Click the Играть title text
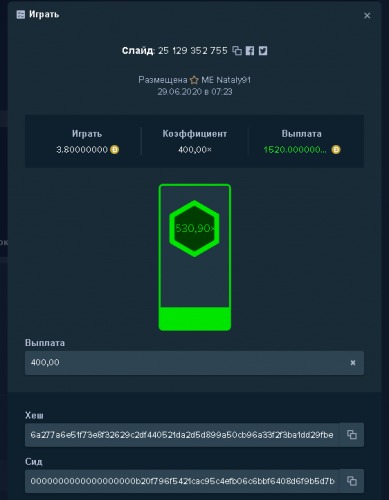 44,14
